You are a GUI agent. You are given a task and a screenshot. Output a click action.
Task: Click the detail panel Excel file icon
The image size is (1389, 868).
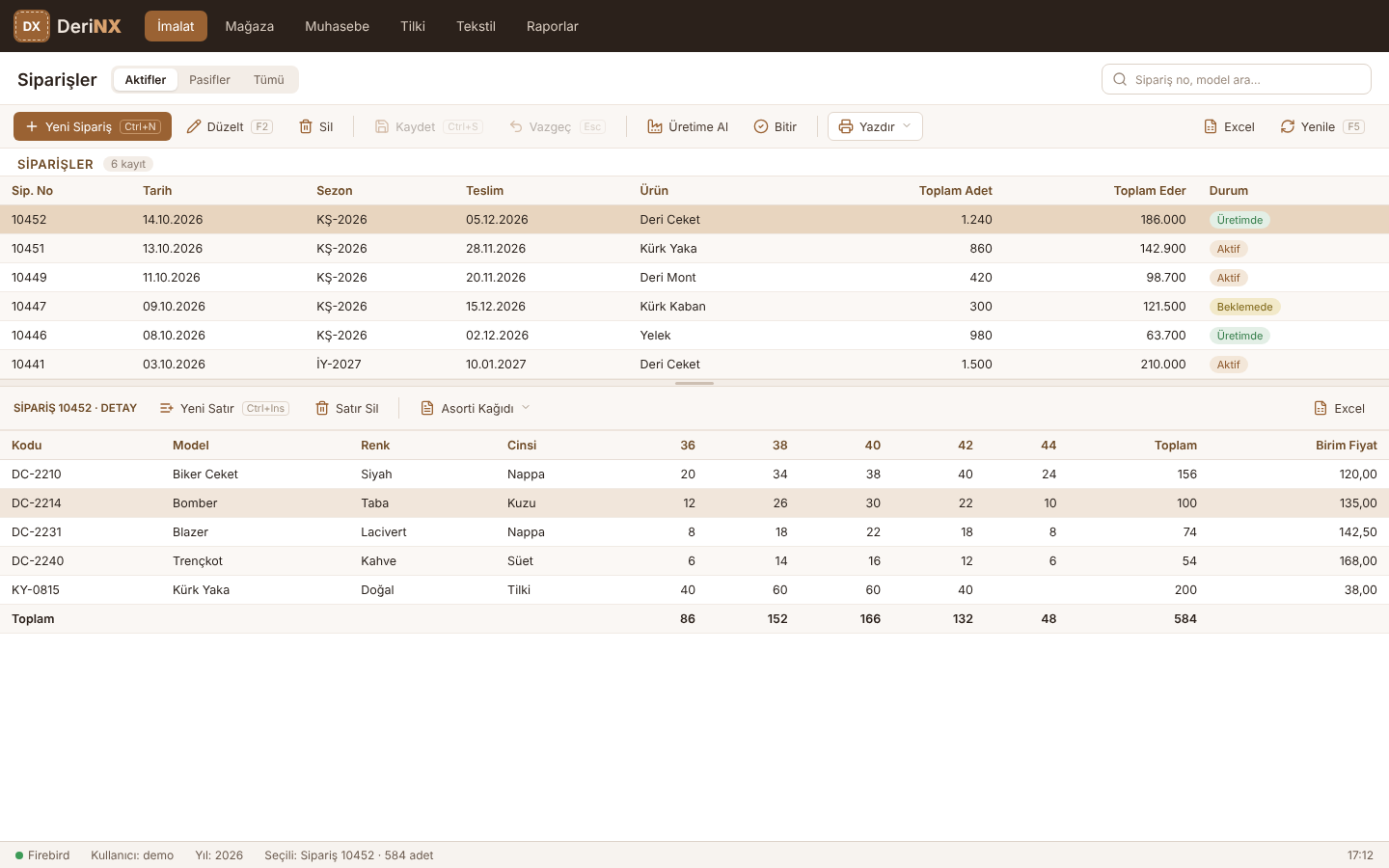(1321, 408)
